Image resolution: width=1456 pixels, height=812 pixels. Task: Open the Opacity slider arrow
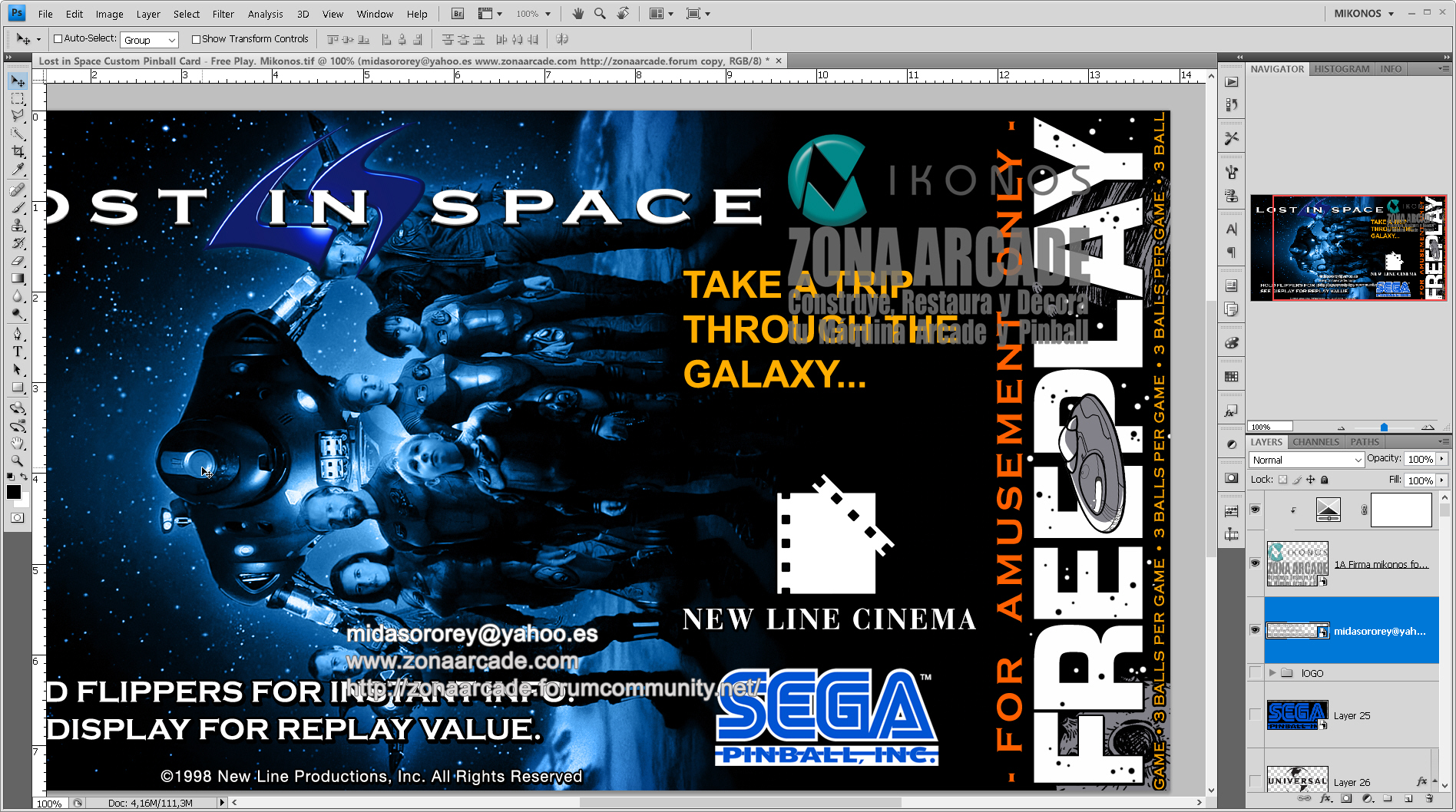coord(1441,459)
